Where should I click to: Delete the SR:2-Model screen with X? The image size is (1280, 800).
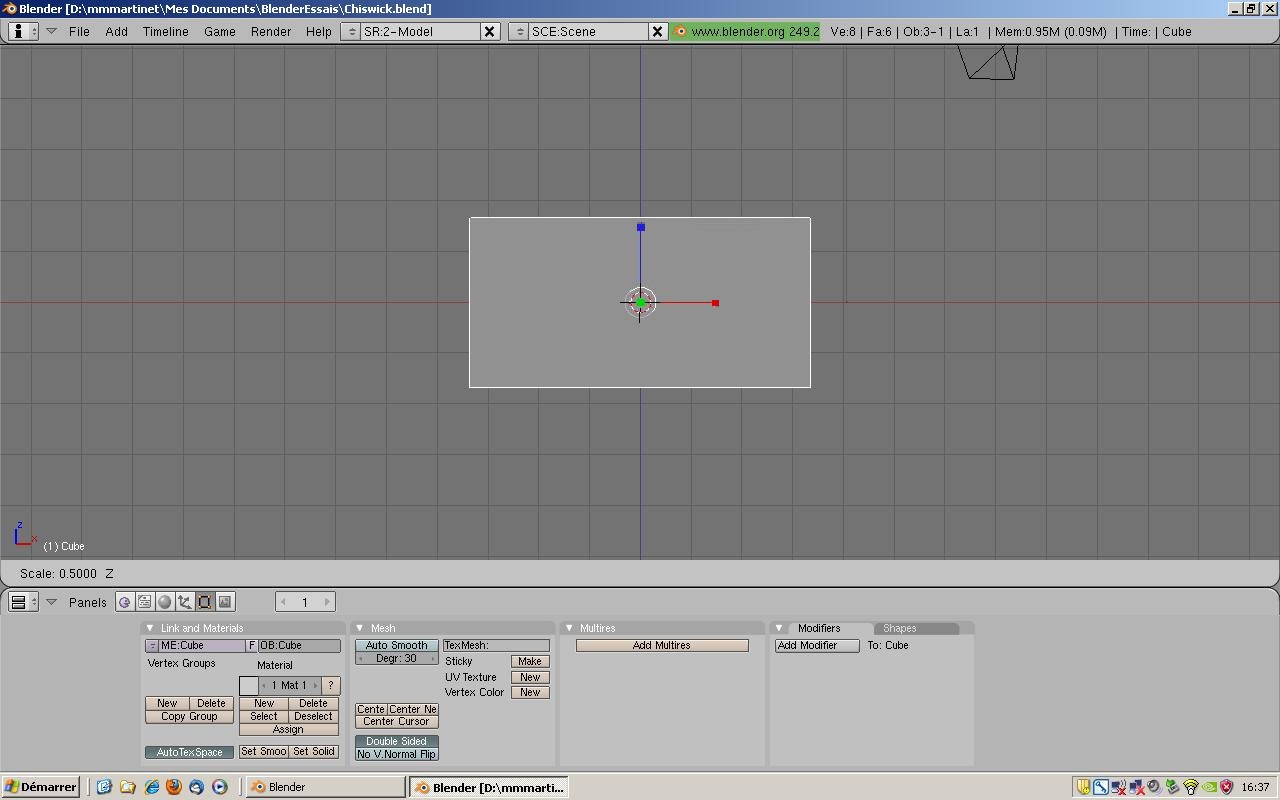click(x=490, y=31)
